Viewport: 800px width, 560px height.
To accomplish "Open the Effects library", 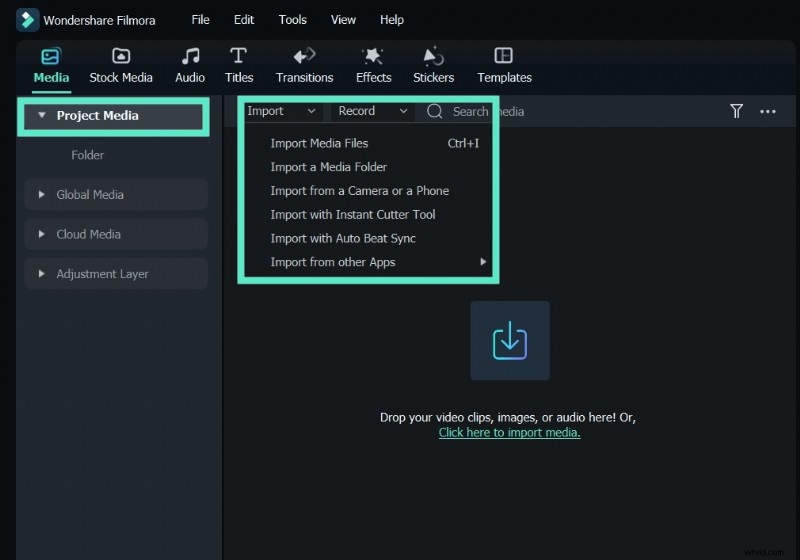I will click(373, 65).
